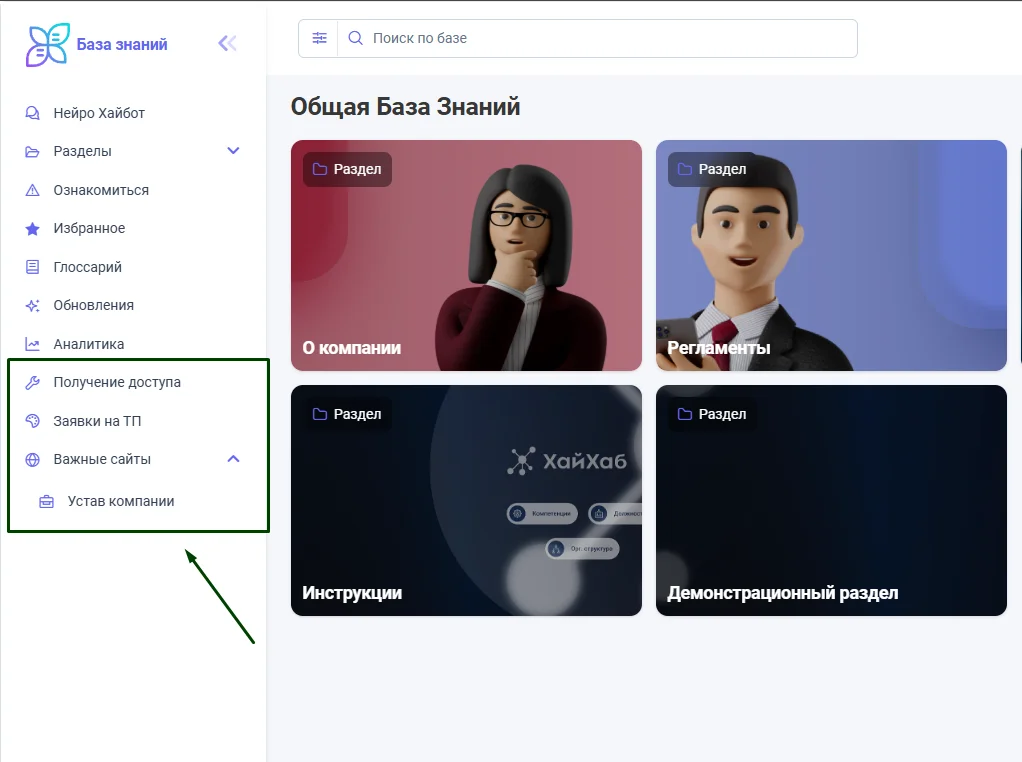The height and width of the screenshot is (762, 1022).
Task: Focus the Поиск по базе search field
Action: [x=600, y=38]
